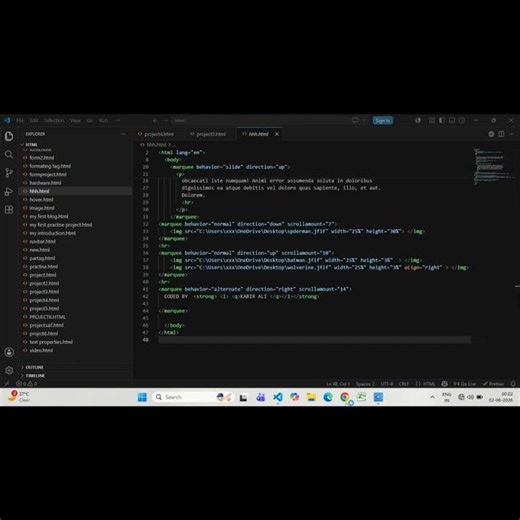The image size is (520, 520).
Task: Open video.html in Explorer
Action: 41,350
